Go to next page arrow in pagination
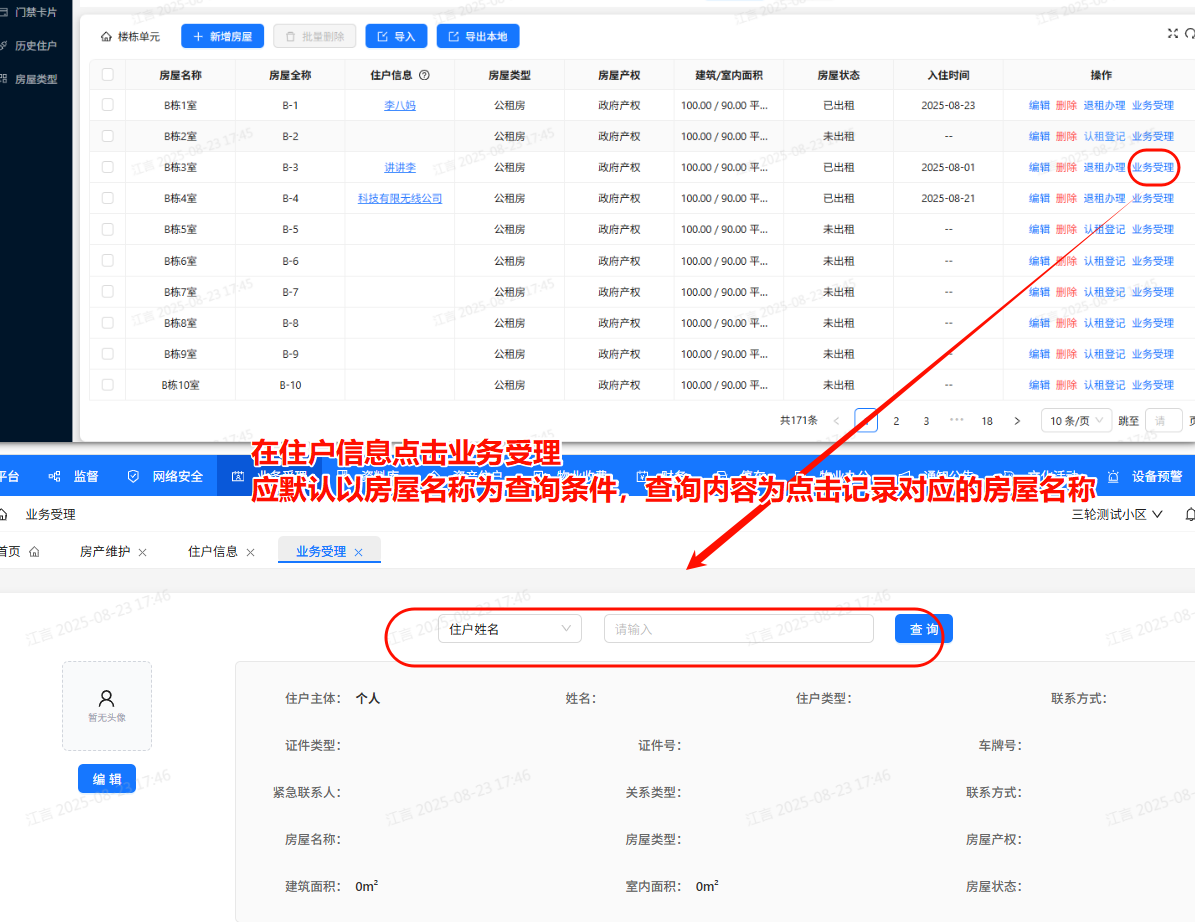The height and width of the screenshot is (922, 1195). (1017, 421)
